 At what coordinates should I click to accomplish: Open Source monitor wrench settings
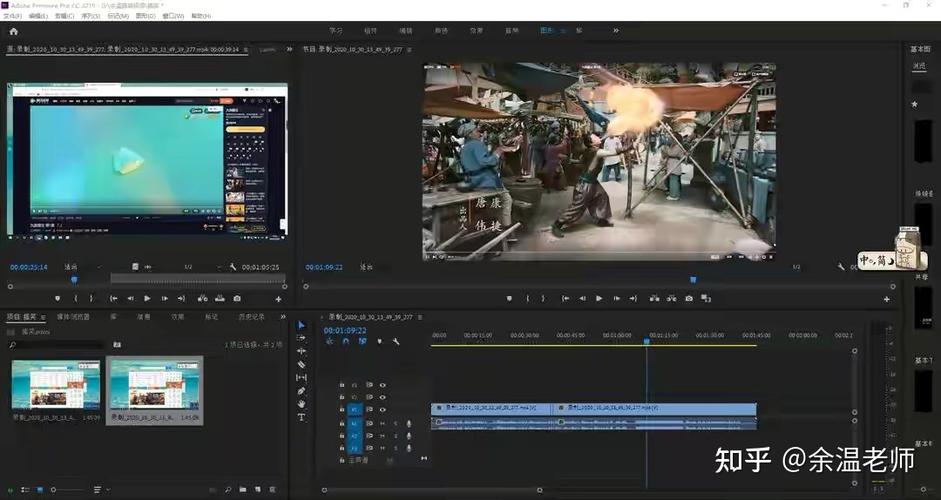(233, 267)
